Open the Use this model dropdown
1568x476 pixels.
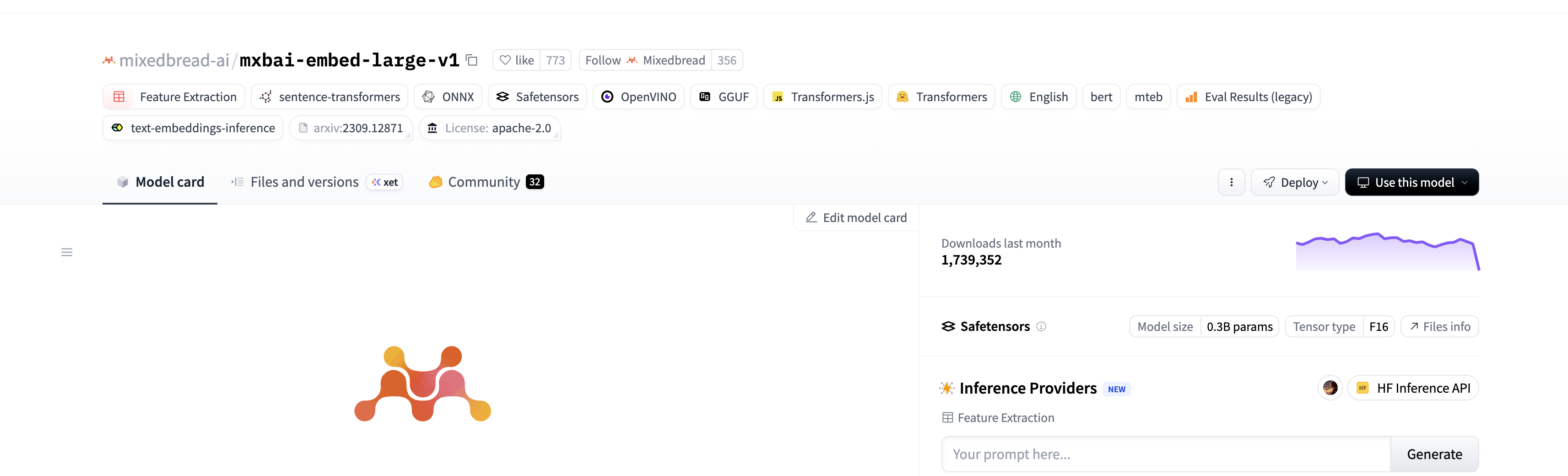pos(1411,183)
